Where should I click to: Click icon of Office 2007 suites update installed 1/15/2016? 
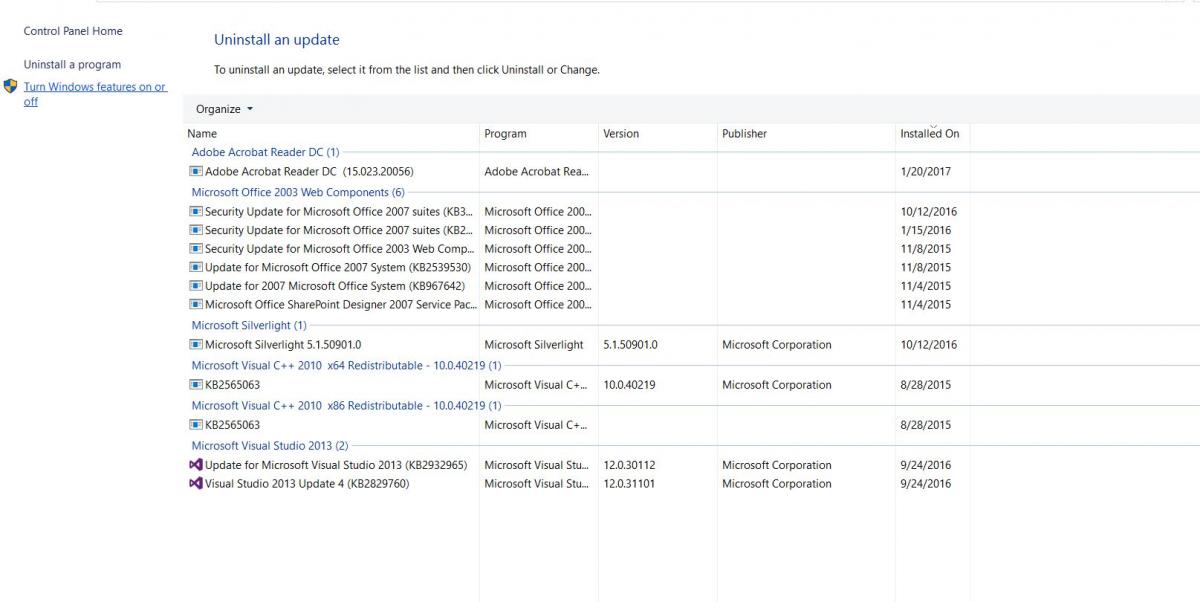point(196,230)
